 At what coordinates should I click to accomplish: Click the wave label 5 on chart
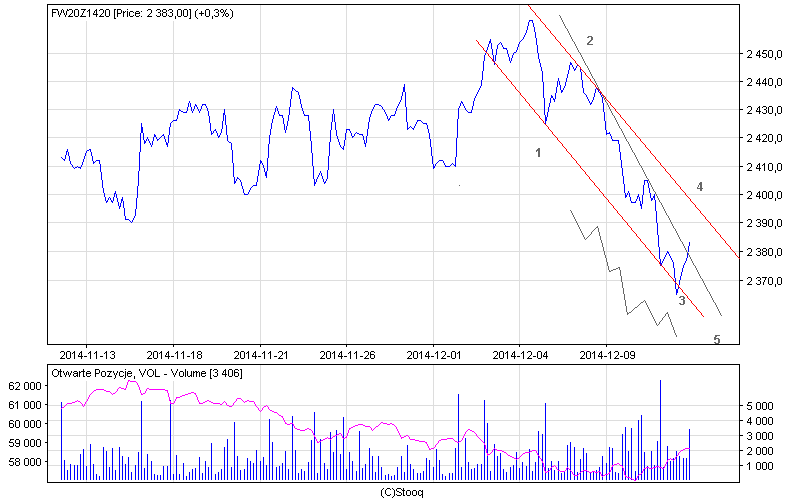click(717, 340)
